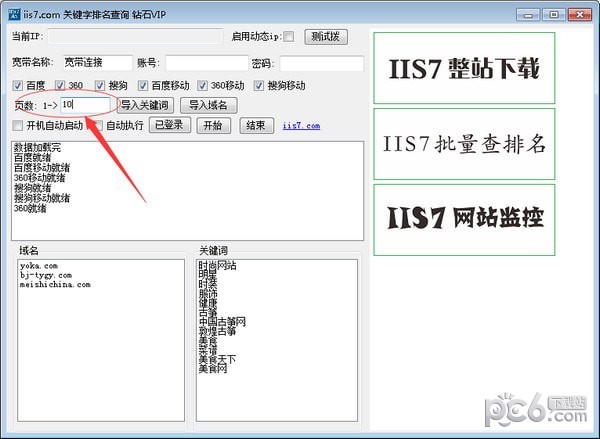Select domain yoka.com in list
The width and height of the screenshot is (600, 439).
click(x=39, y=266)
